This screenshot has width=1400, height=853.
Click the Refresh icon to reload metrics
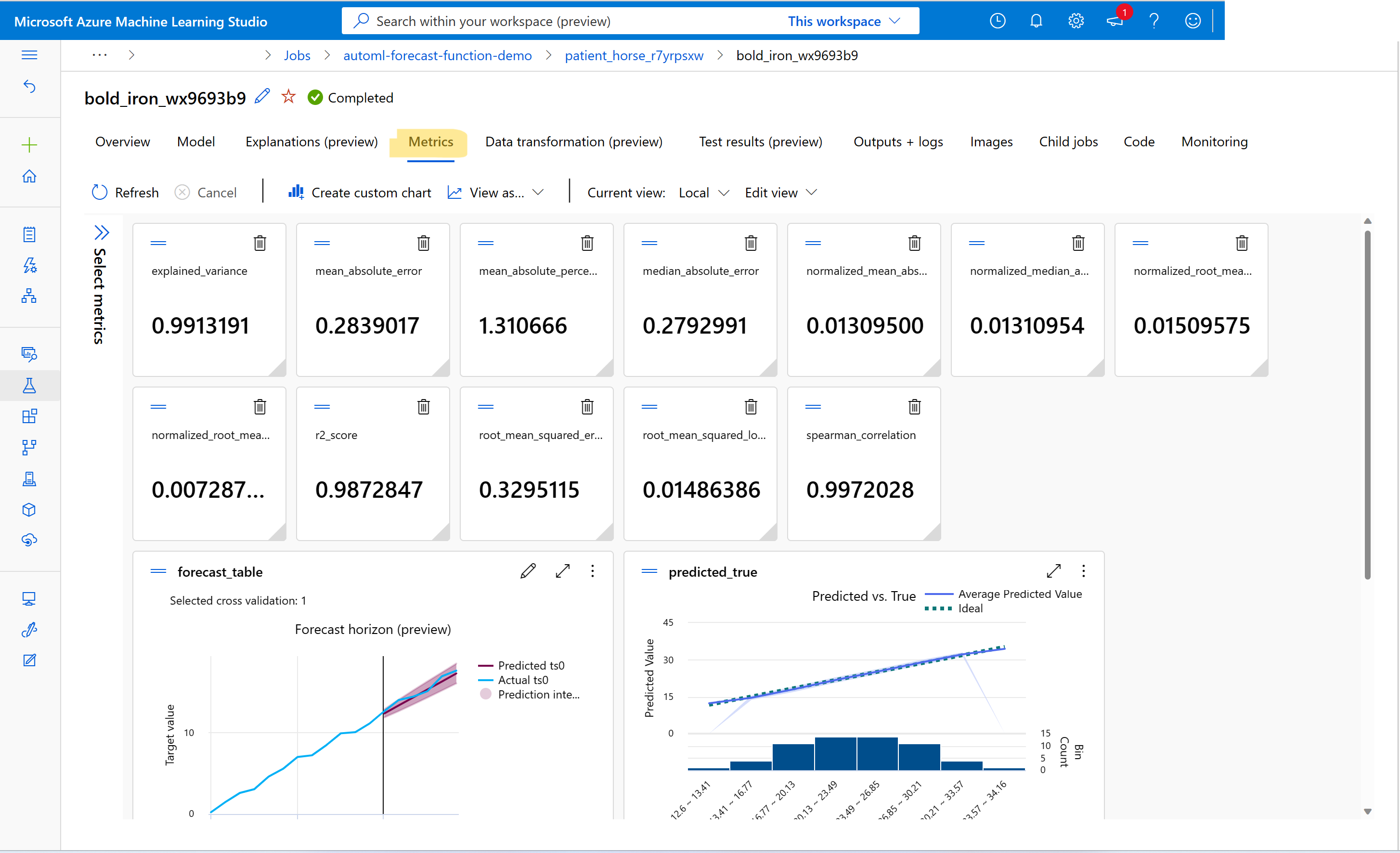99,192
